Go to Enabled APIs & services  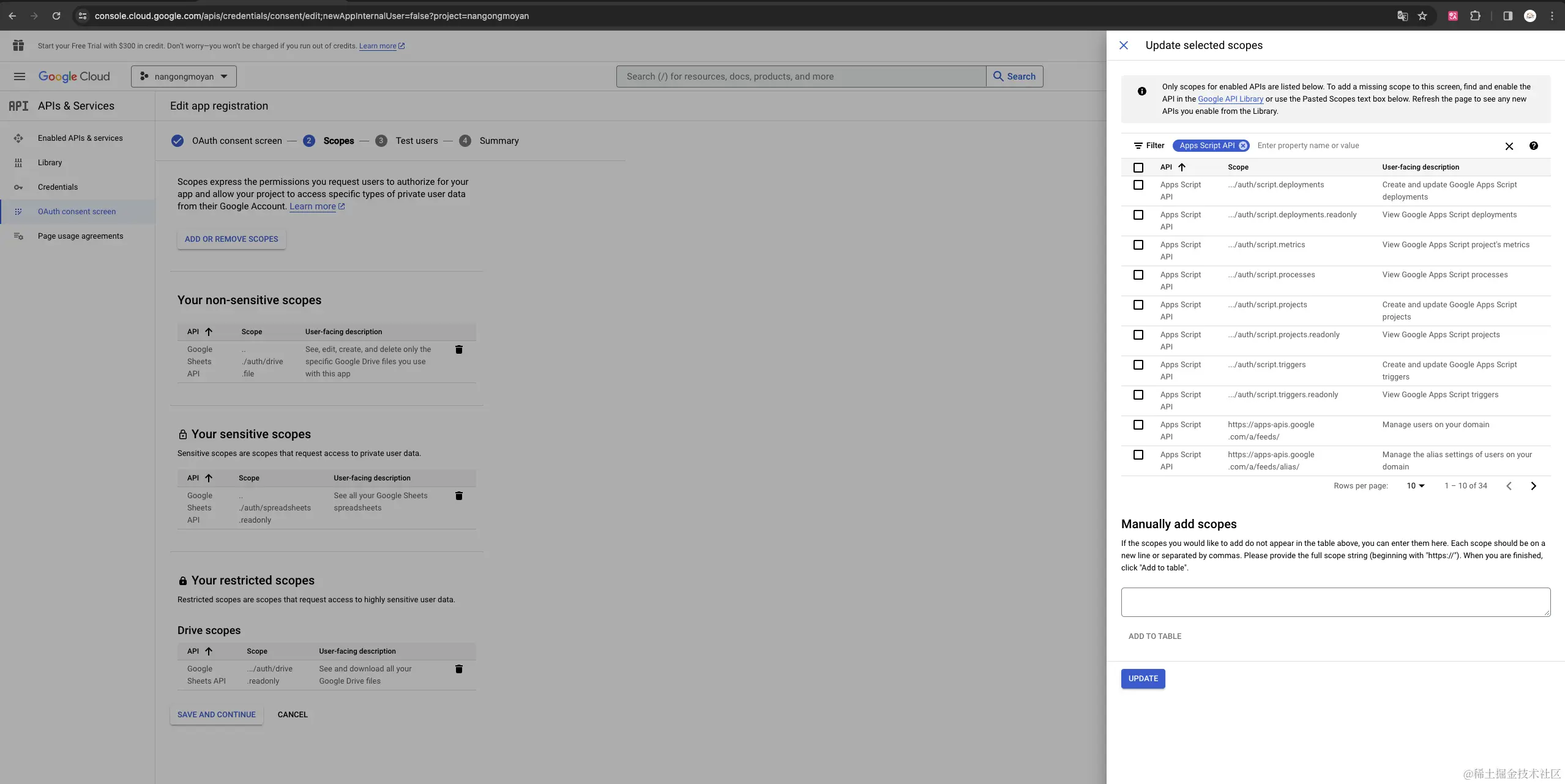pyautogui.click(x=80, y=138)
